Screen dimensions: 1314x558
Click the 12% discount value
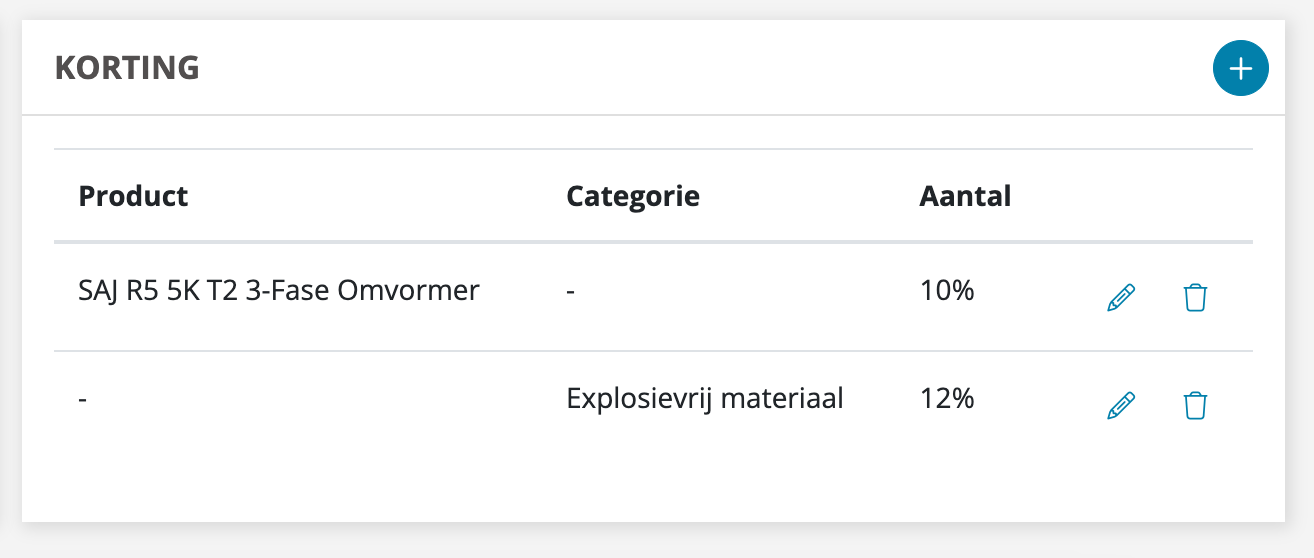(x=946, y=399)
